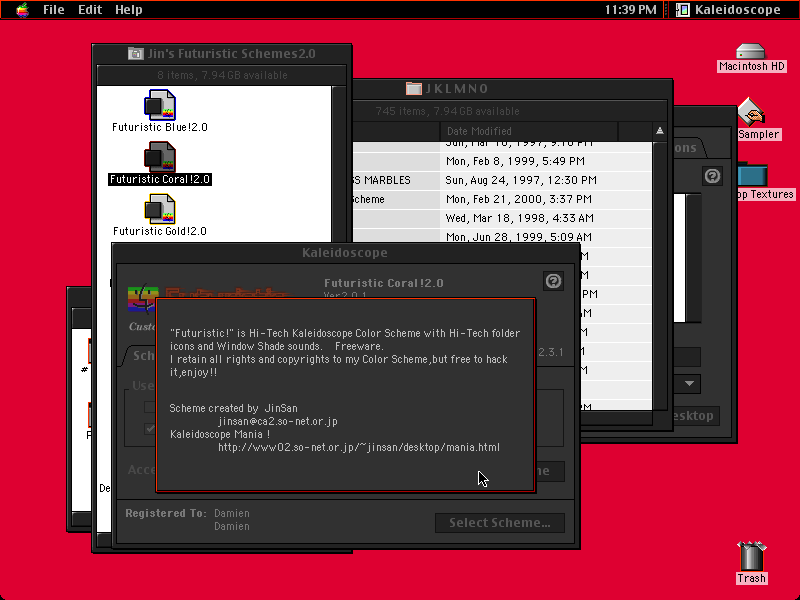Click the Select Scheme... button
Viewport: 800px width, 600px height.
(x=500, y=522)
